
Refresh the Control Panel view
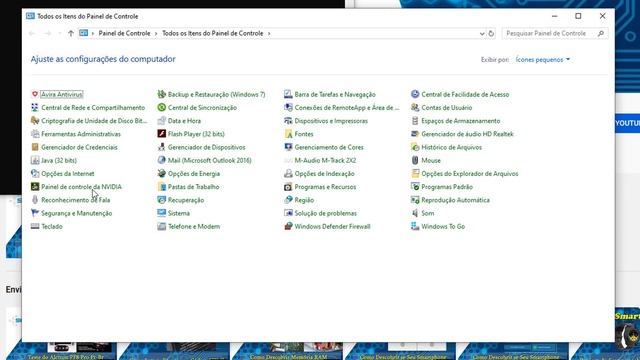(x=491, y=33)
